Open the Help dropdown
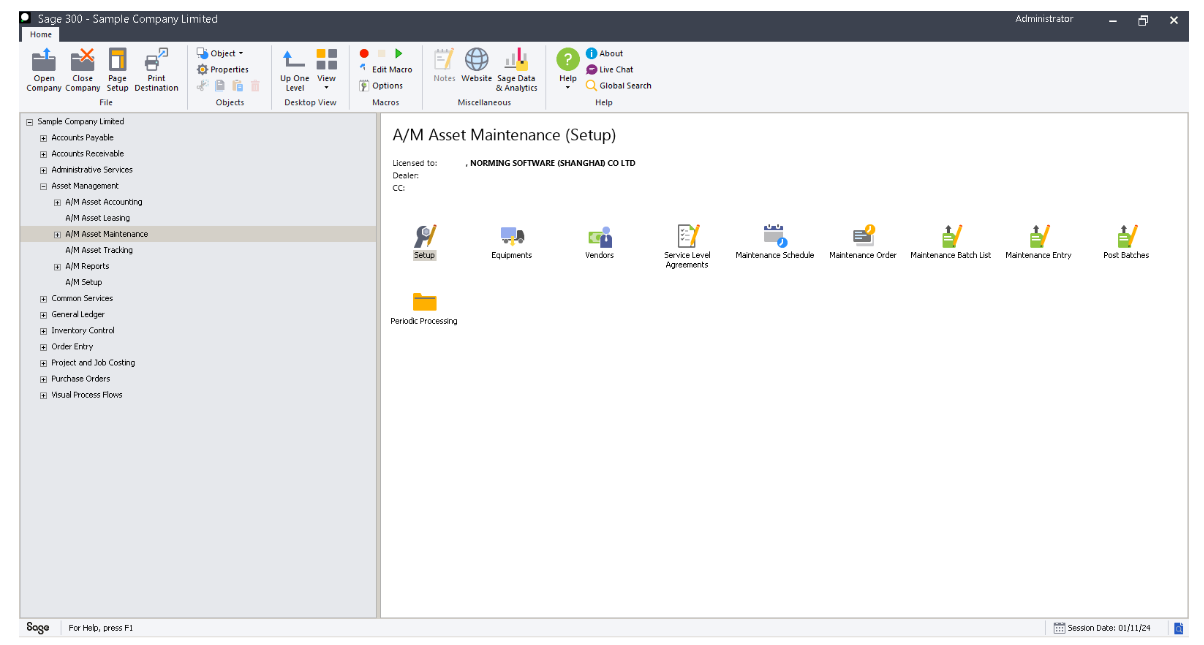 click(568, 70)
